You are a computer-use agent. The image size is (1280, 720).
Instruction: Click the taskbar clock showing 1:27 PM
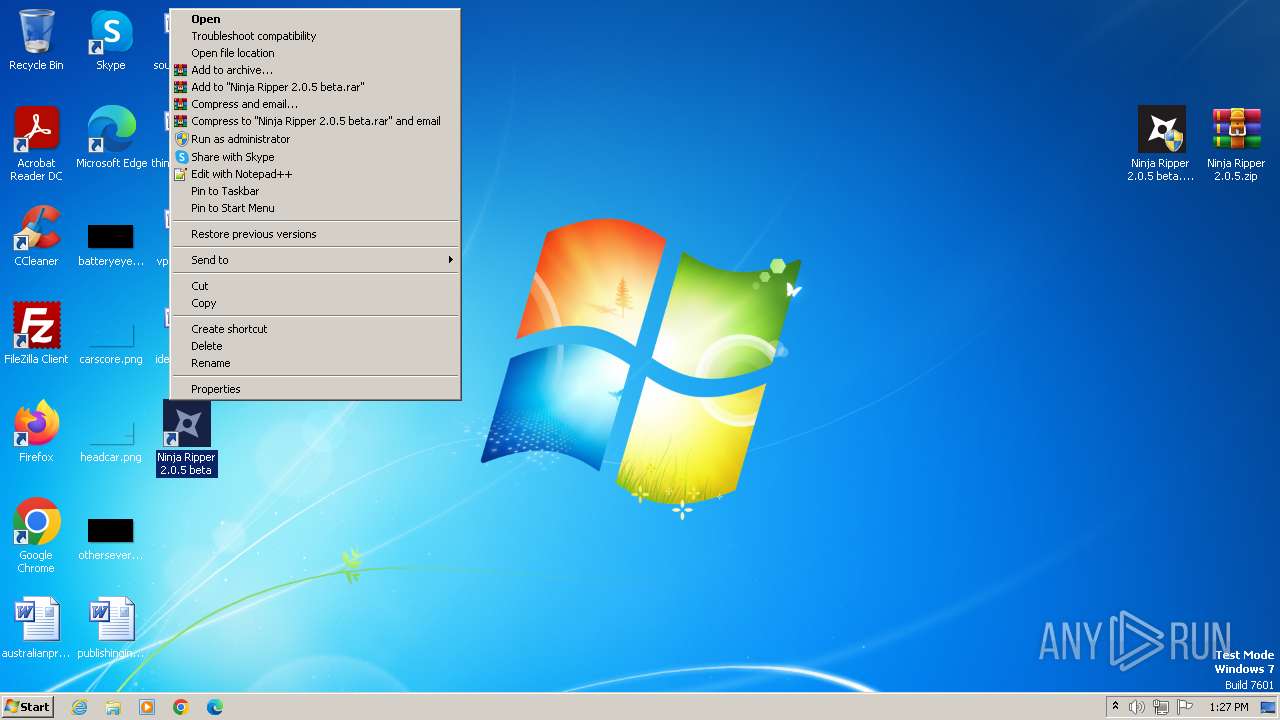tap(1229, 707)
